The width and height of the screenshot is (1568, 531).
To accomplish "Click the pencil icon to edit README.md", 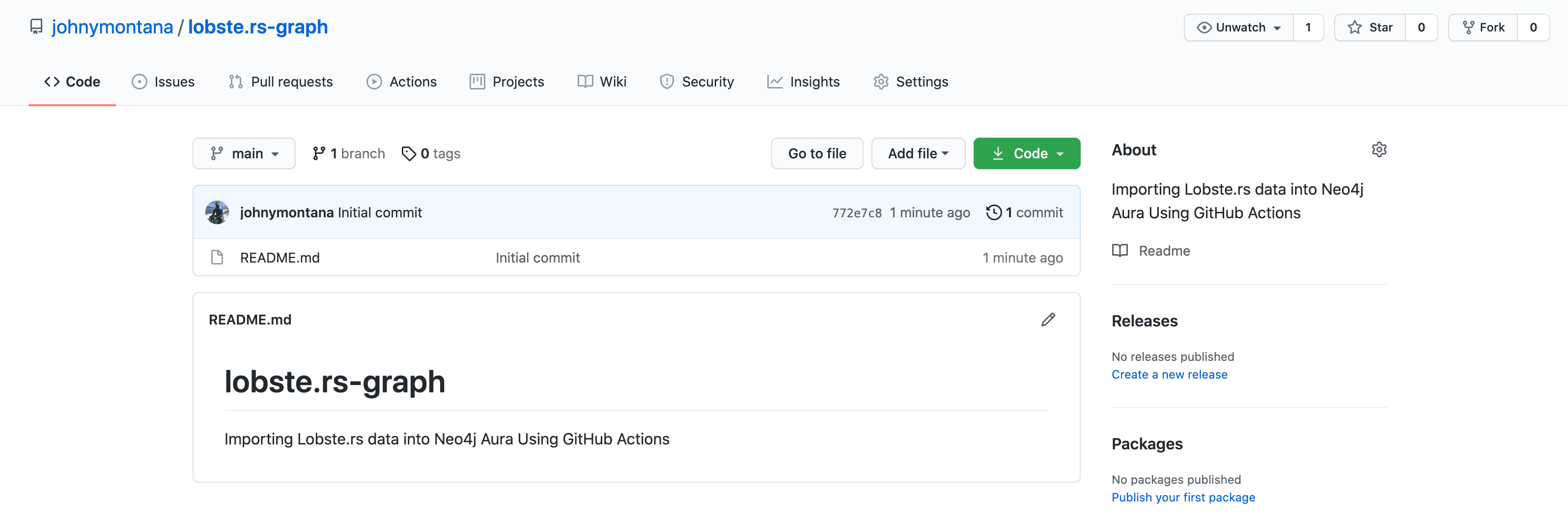I will [x=1048, y=320].
